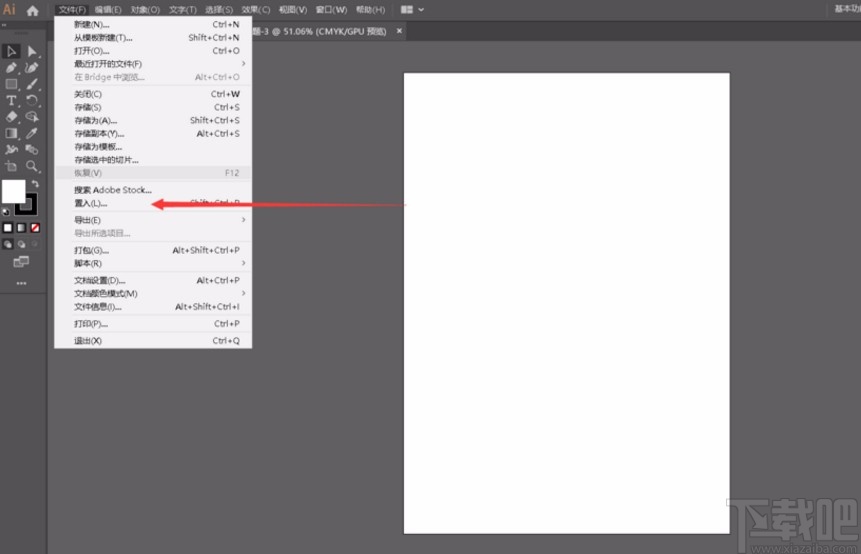Click the Home icon
861x554 pixels.
coord(32,10)
